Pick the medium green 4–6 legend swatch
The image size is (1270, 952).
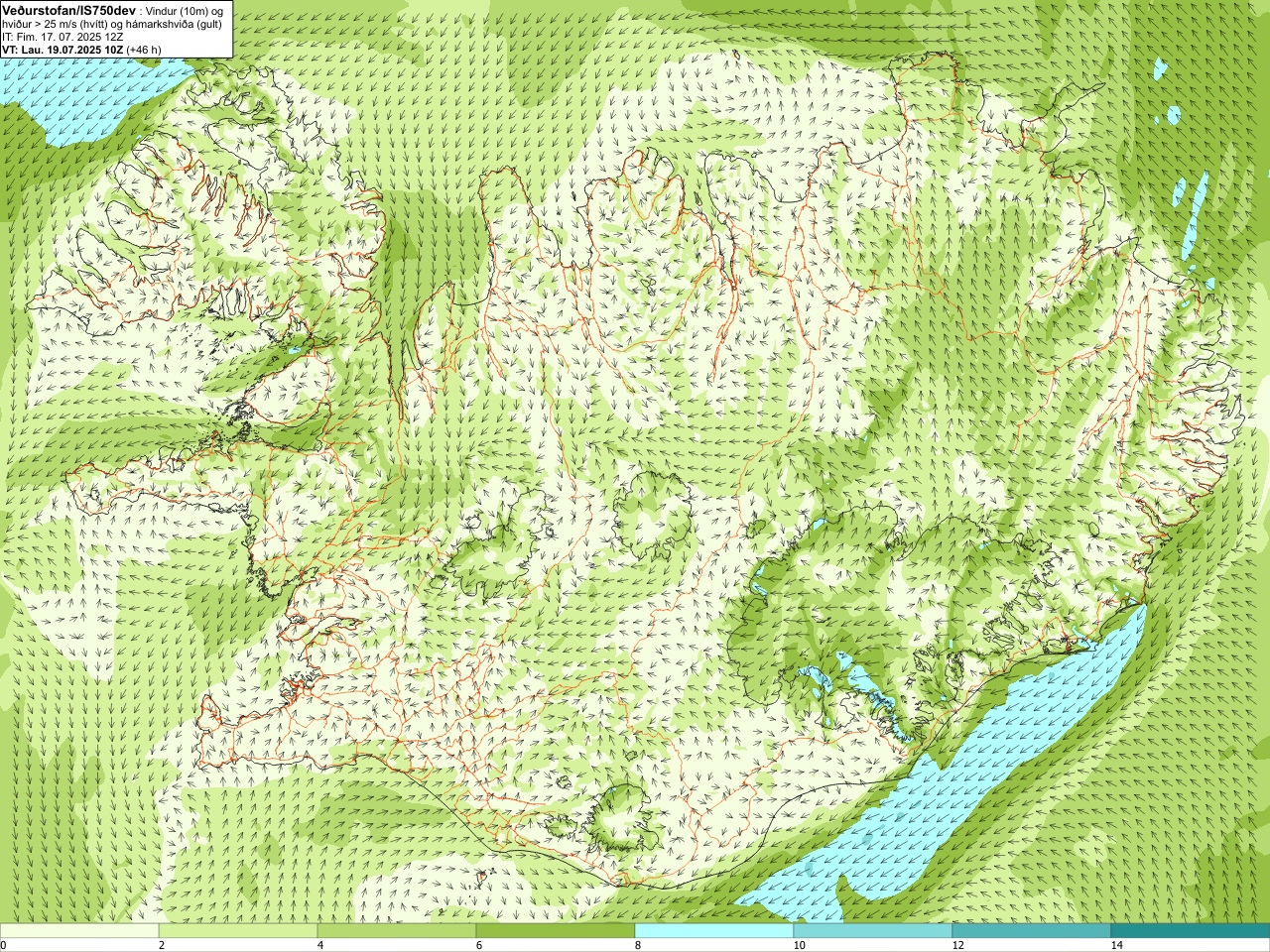397,931
